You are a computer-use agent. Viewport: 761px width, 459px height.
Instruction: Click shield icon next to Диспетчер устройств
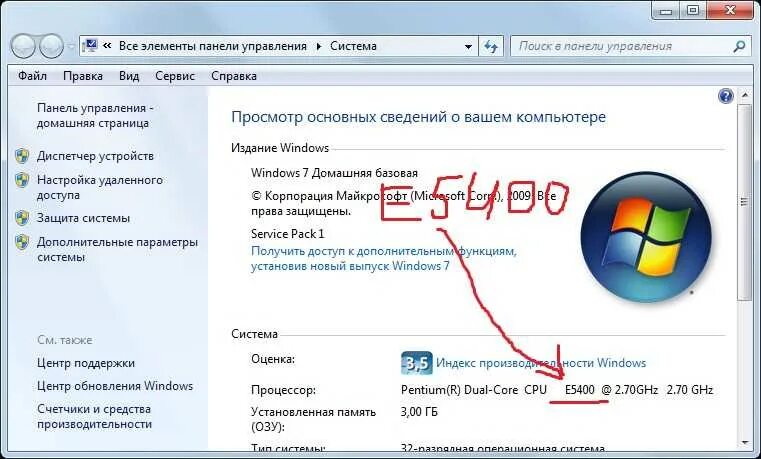point(22,156)
